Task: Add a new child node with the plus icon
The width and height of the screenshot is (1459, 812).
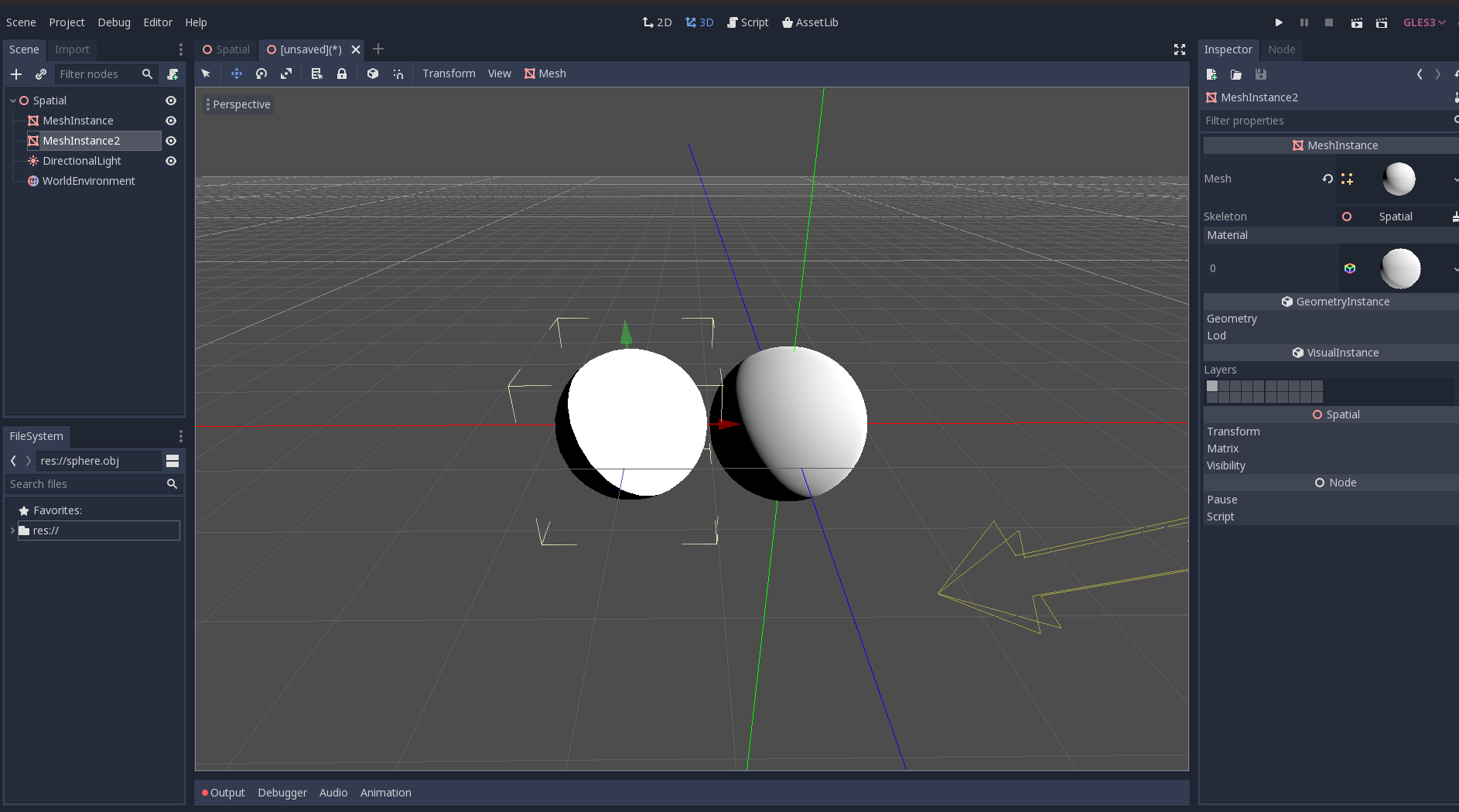Action: 16,74
